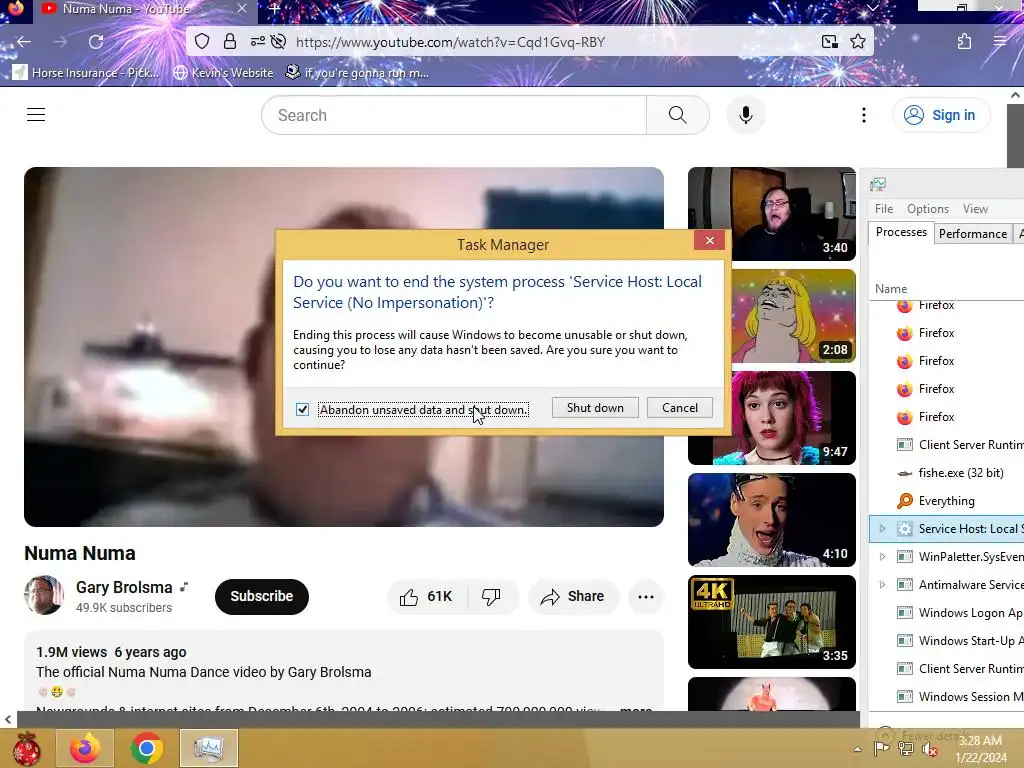Screen dimensions: 1024x768
Task: Open the YouTube guide hamburger menu
Action: [x=36, y=115]
